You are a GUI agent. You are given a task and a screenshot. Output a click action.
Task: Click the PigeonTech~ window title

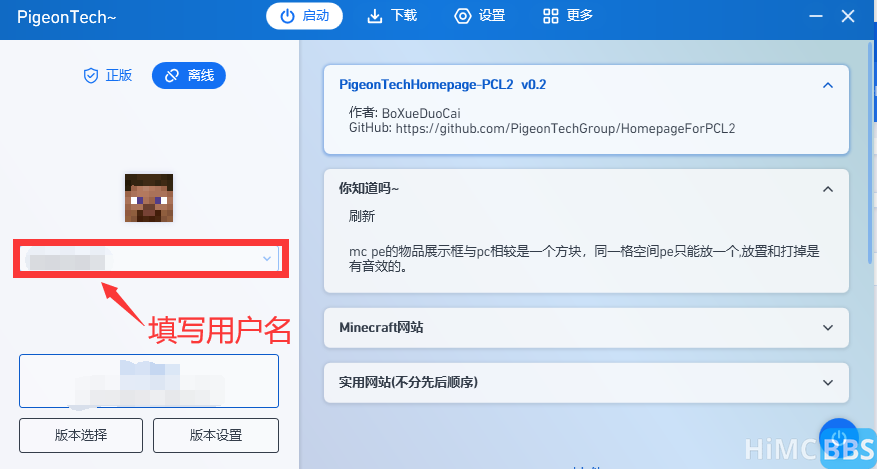click(x=67, y=17)
